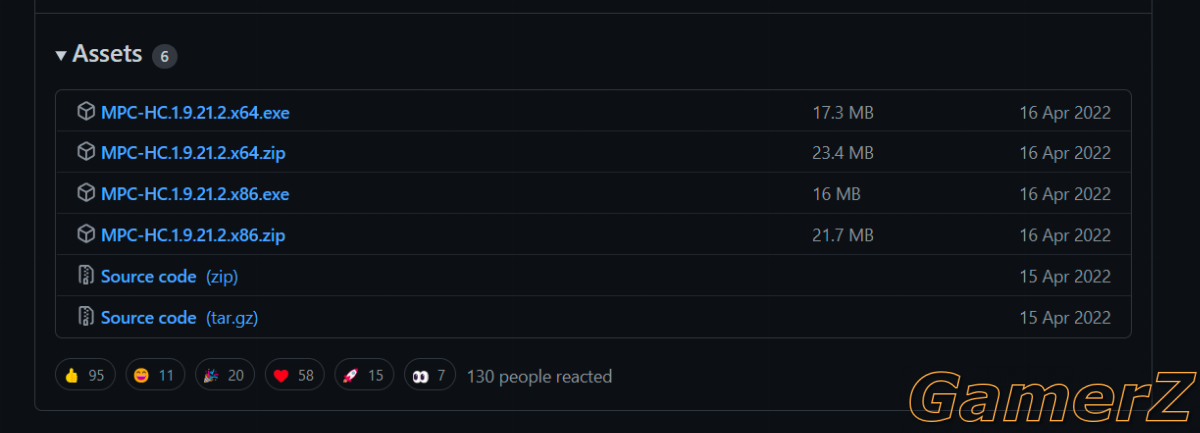Click archive icon beside Source code (tar.gz)
The width and height of the screenshot is (1200, 433).
coord(86,317)
